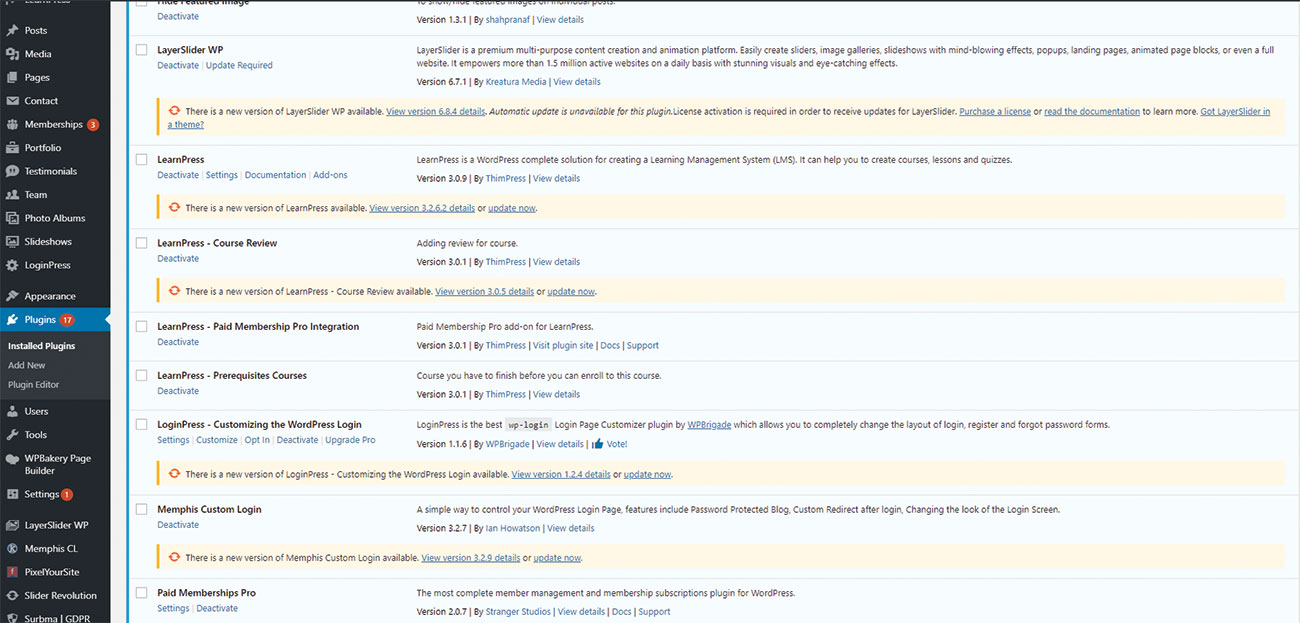Click the PixelYourSite sidebar icon

(12, 572)
